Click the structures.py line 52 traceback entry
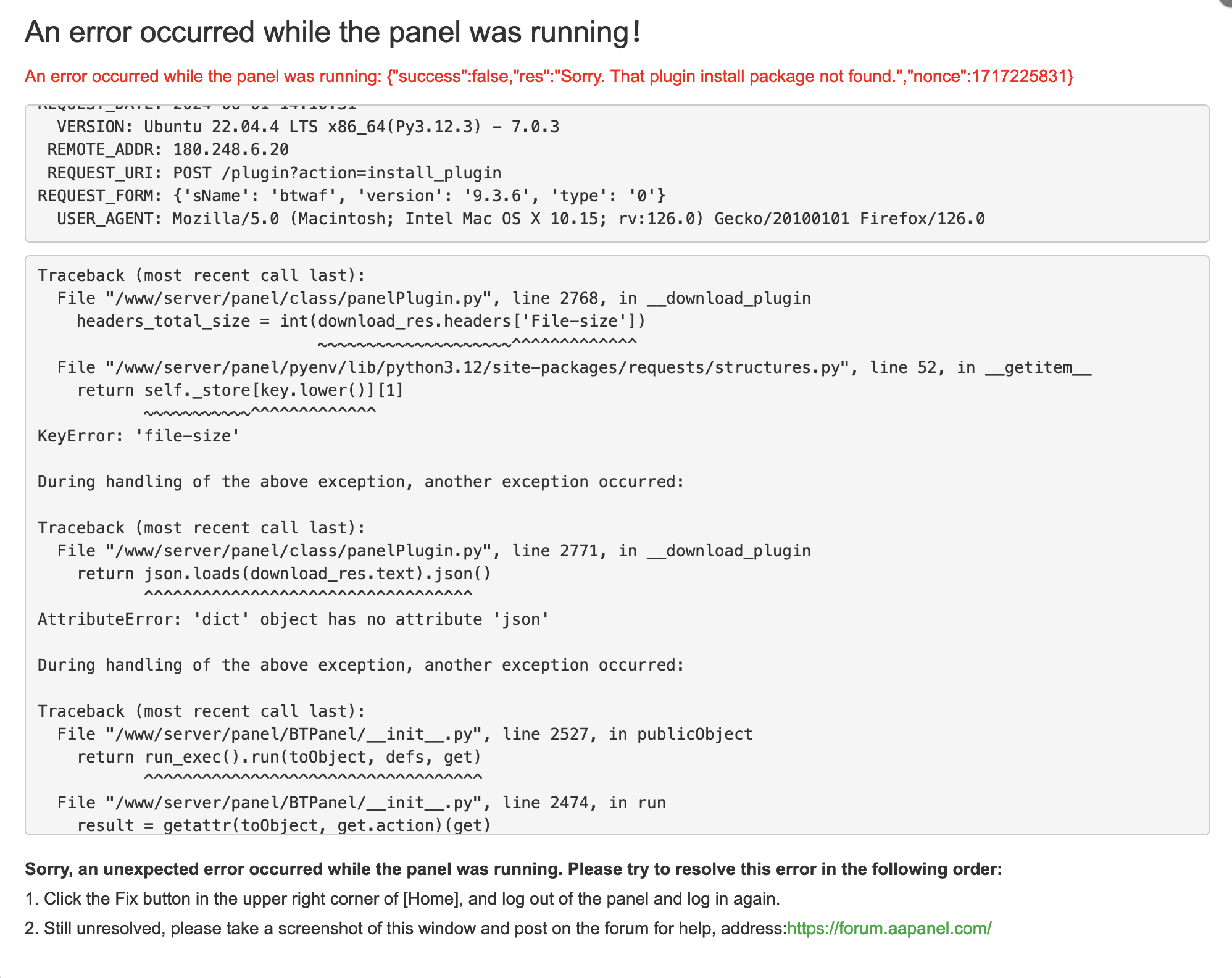 (x=574, y=368)
